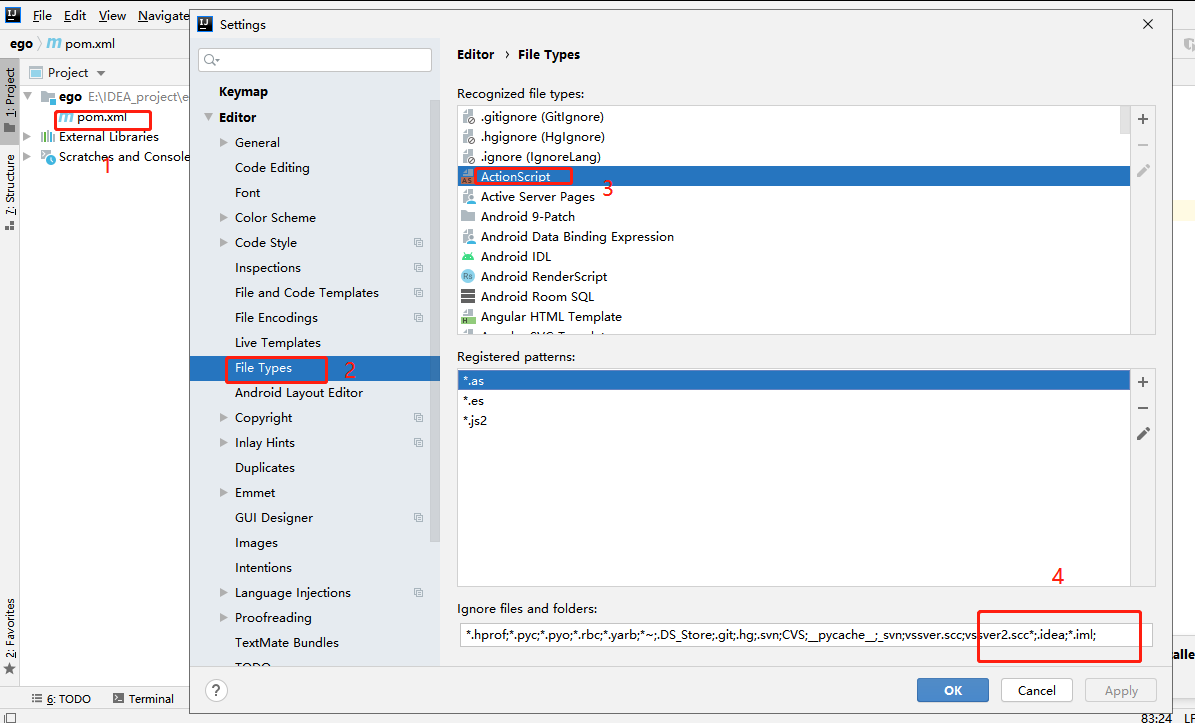Click the IntelliJ IDEA logo in main window

click(x=13, y=14)
